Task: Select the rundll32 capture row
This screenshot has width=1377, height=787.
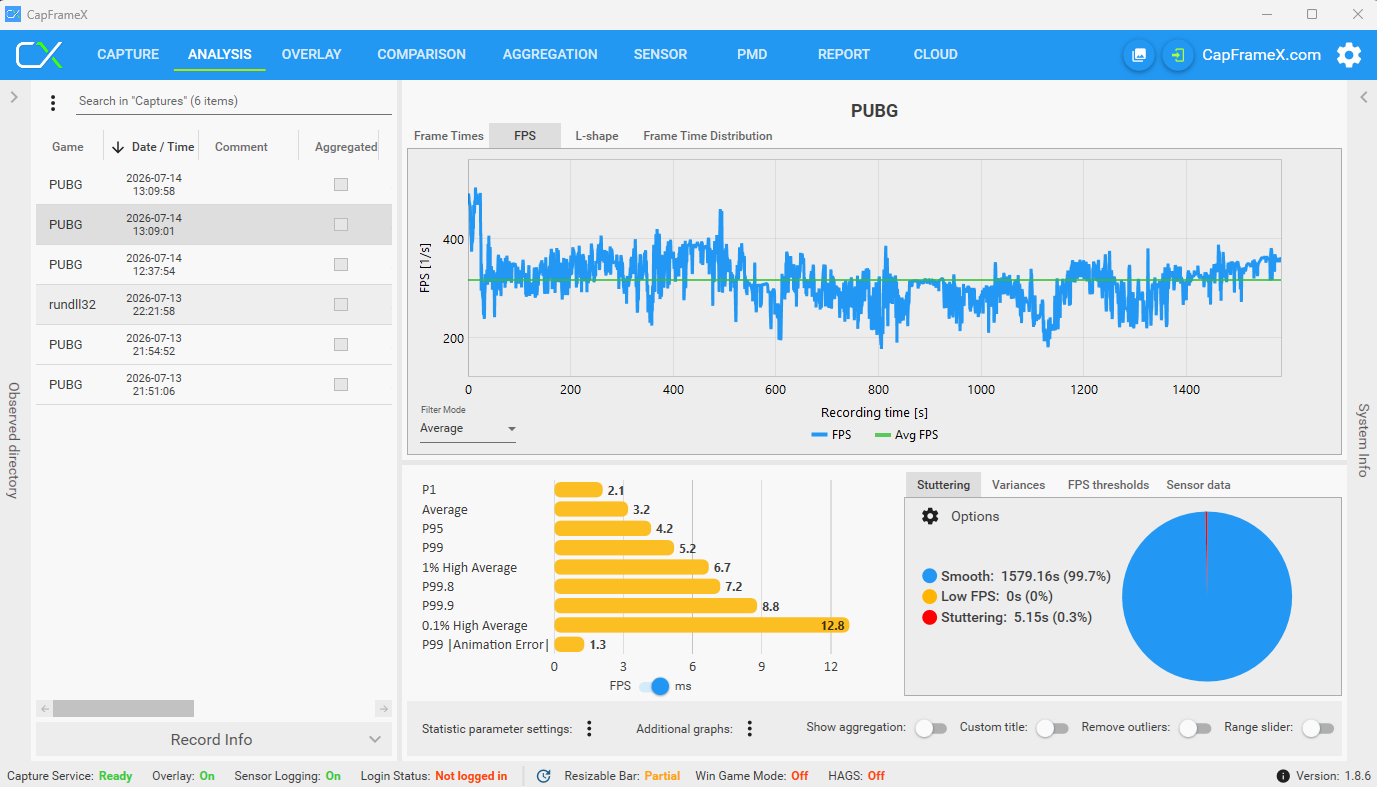Action: point(214,305)
